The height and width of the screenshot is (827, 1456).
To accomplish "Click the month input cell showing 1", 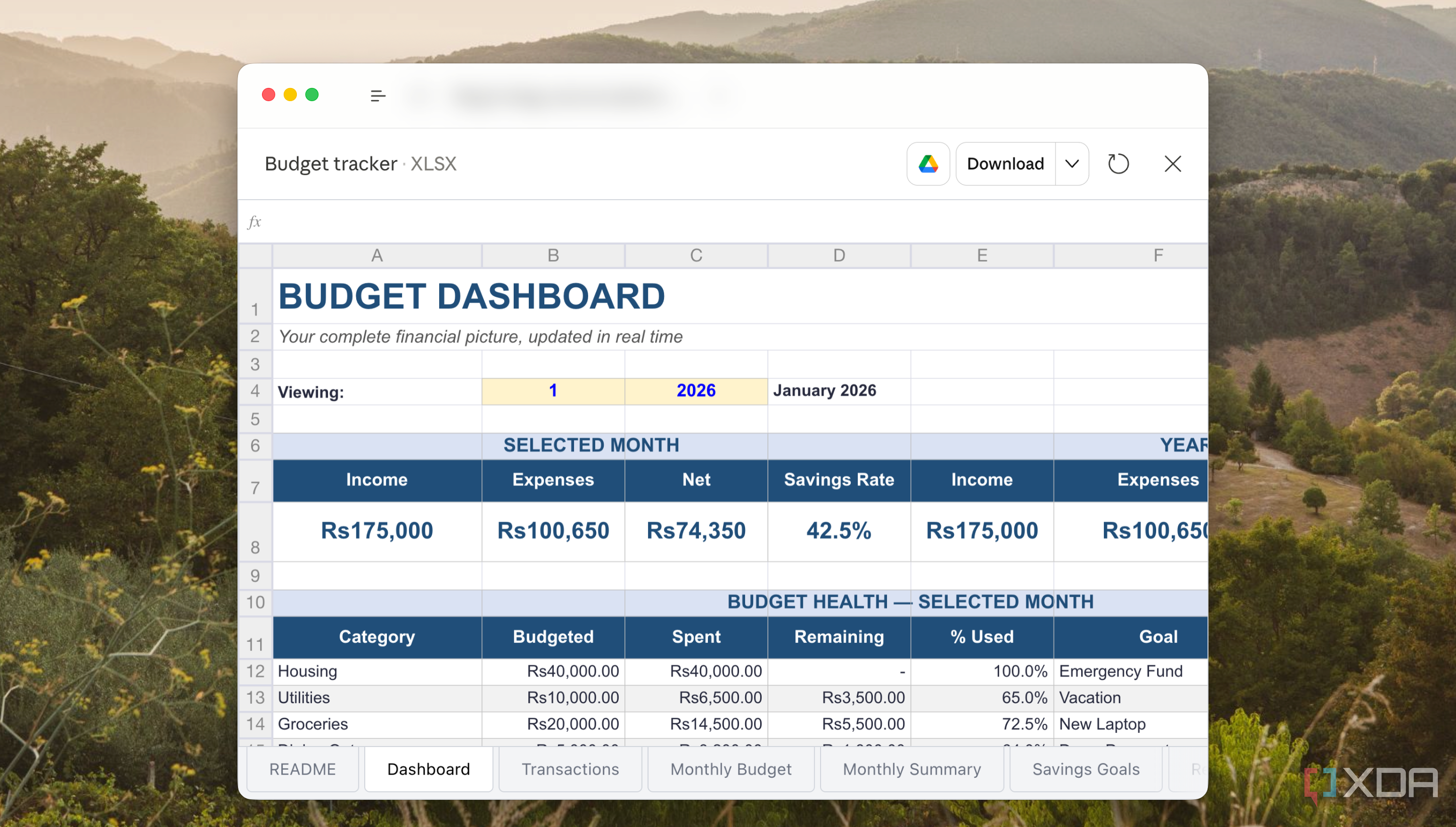I will tap(553, 391).
